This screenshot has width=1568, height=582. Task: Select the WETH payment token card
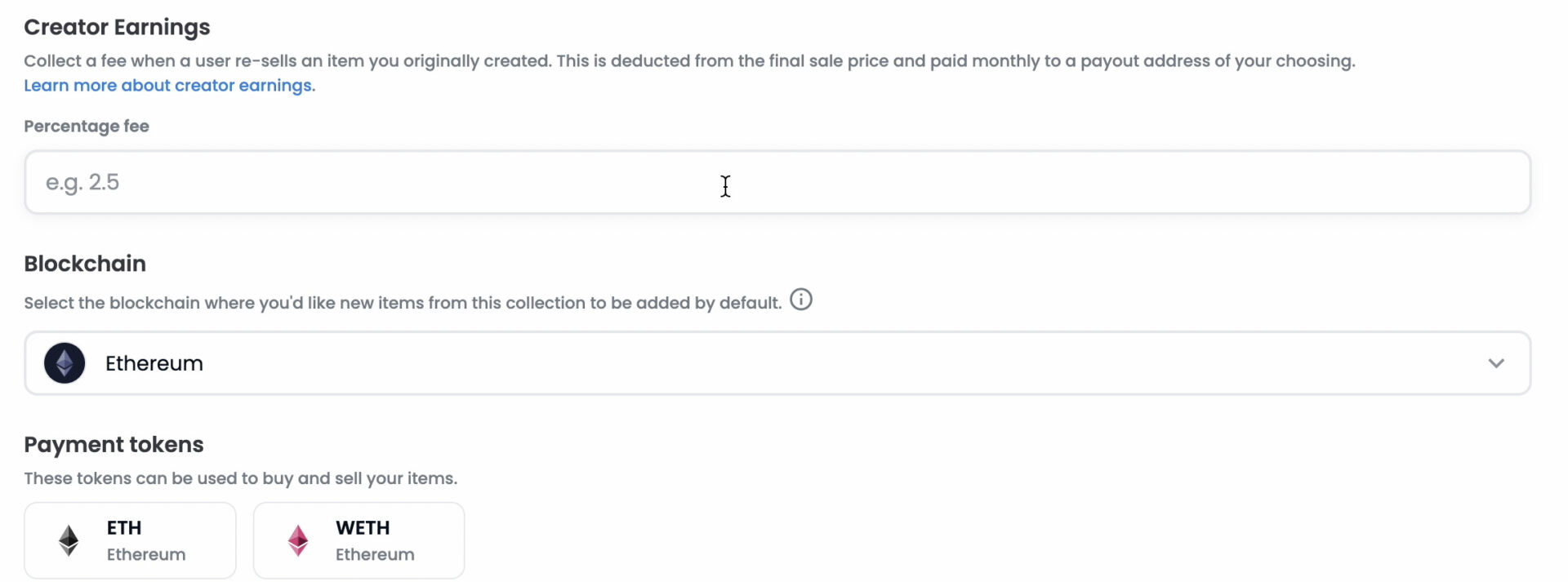(x=359, y=540)
